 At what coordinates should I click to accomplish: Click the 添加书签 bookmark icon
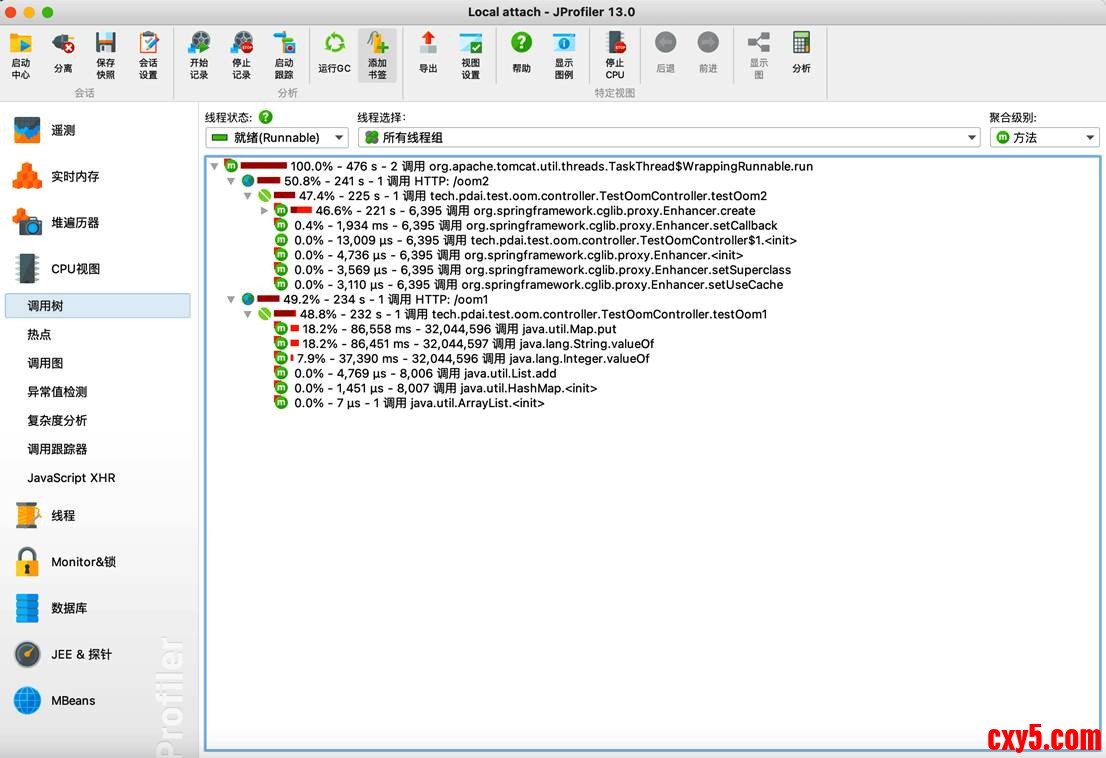(377, 54)
